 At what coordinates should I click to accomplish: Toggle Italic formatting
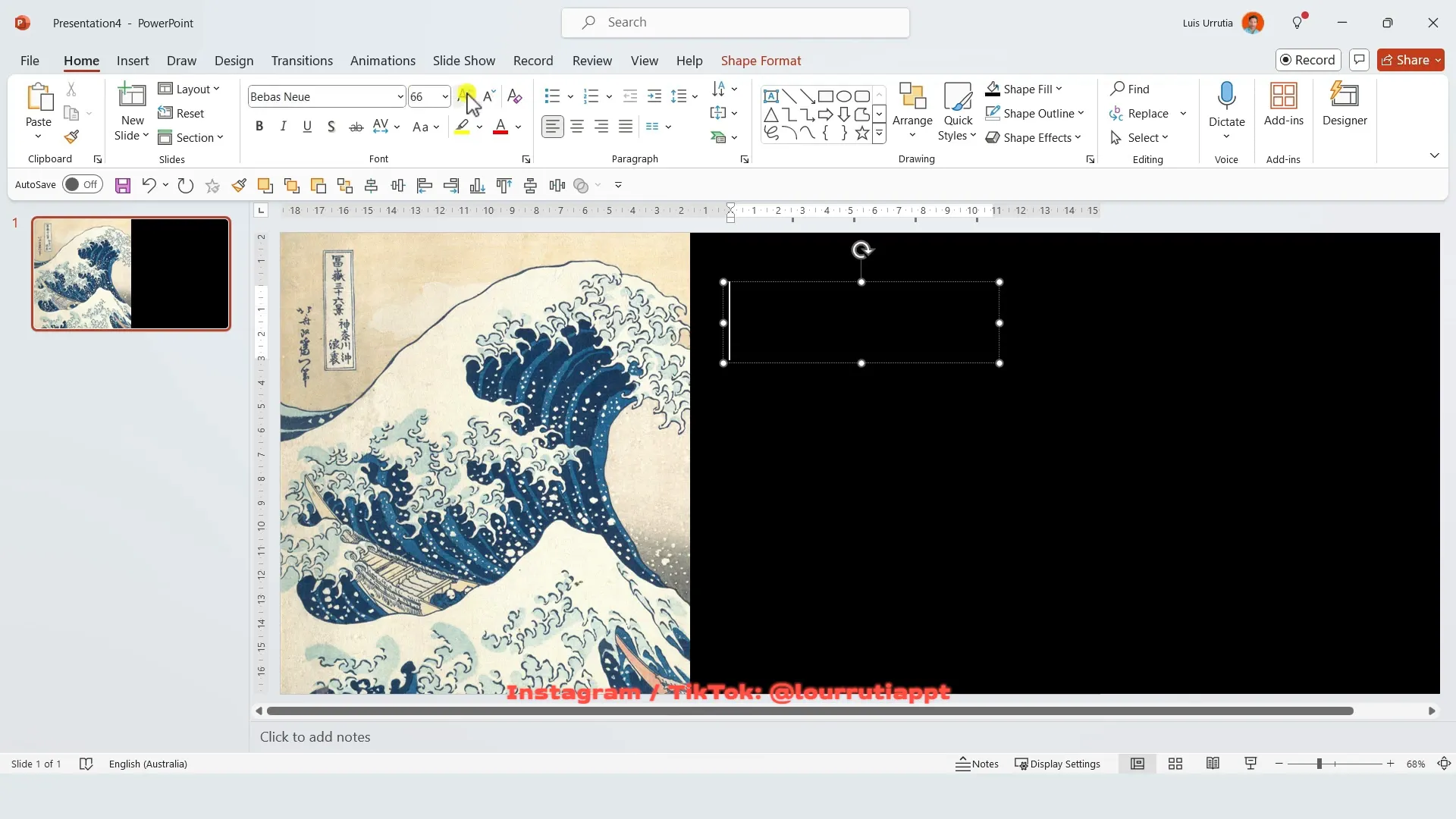point(283,127)
